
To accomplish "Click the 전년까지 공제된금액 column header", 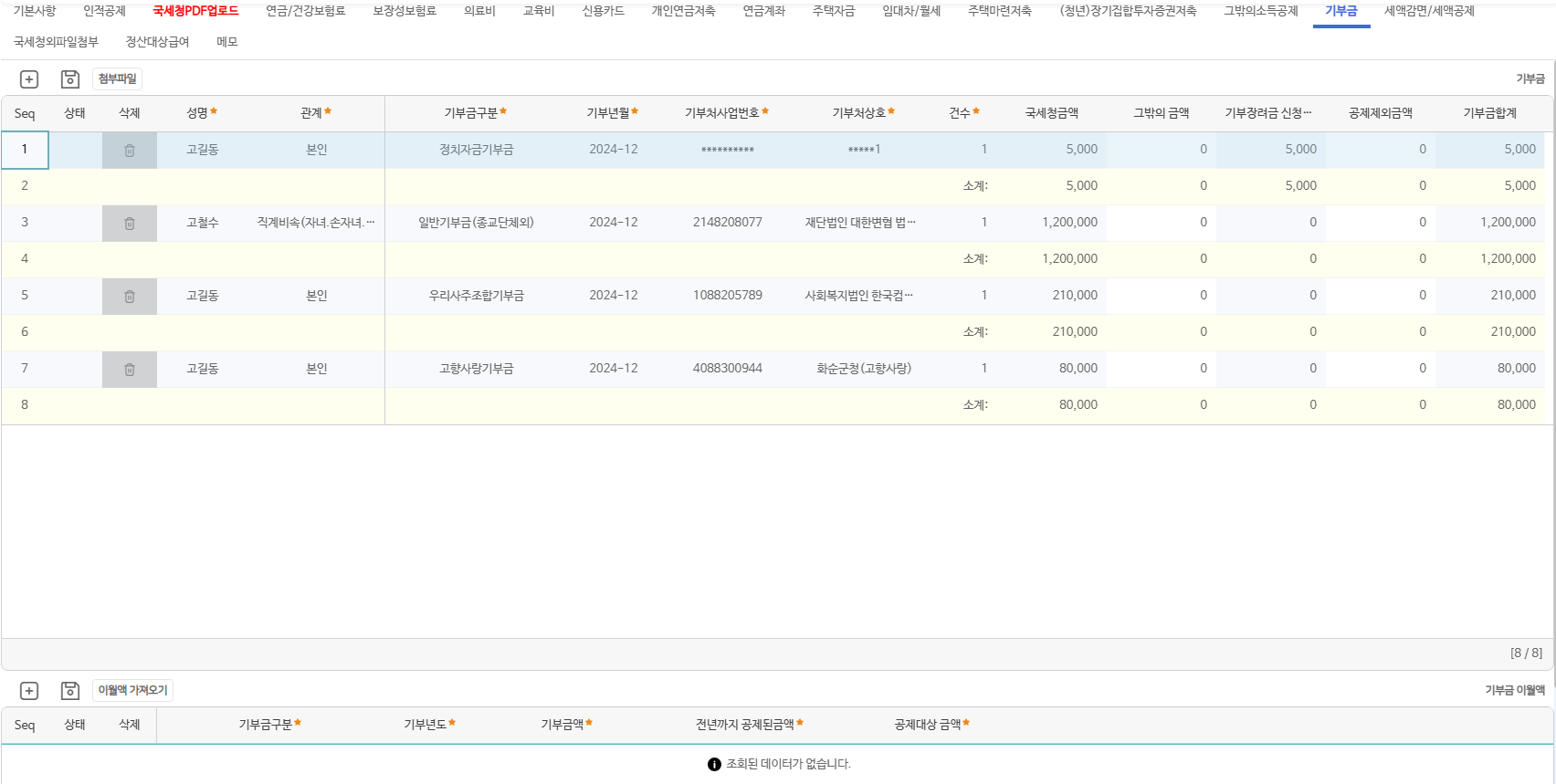I will point(750,725).
